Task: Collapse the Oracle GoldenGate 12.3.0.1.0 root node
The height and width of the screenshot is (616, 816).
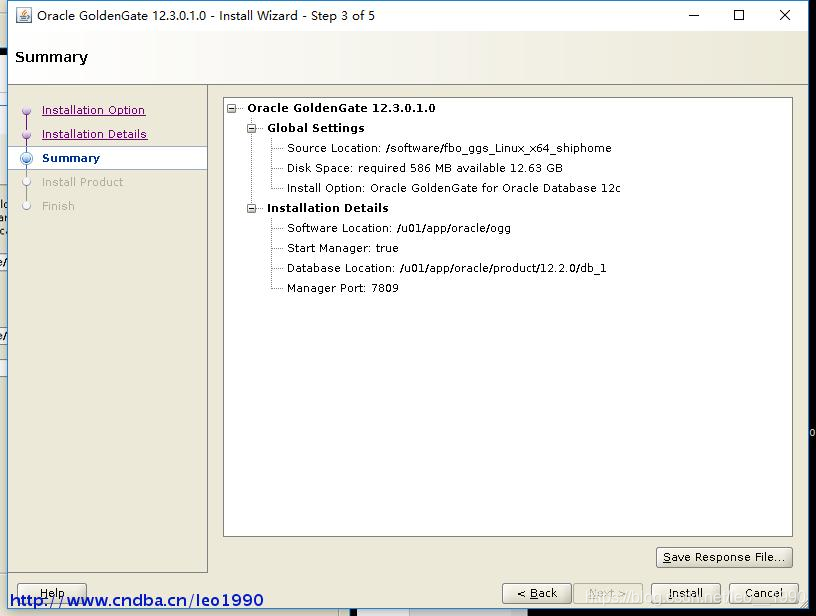Action: tap(232, 108)
